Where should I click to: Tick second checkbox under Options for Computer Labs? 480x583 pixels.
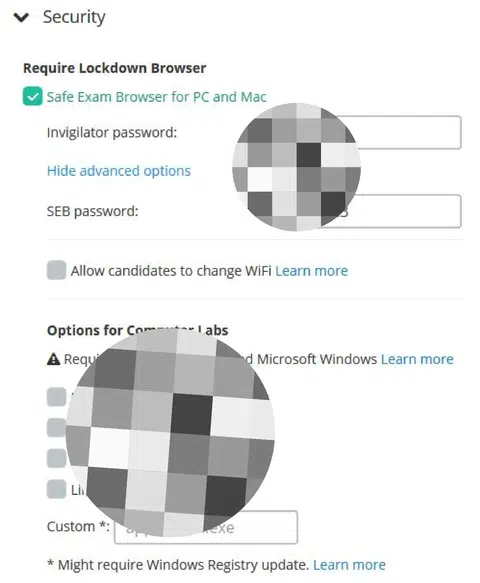click(x=57, y=428)
